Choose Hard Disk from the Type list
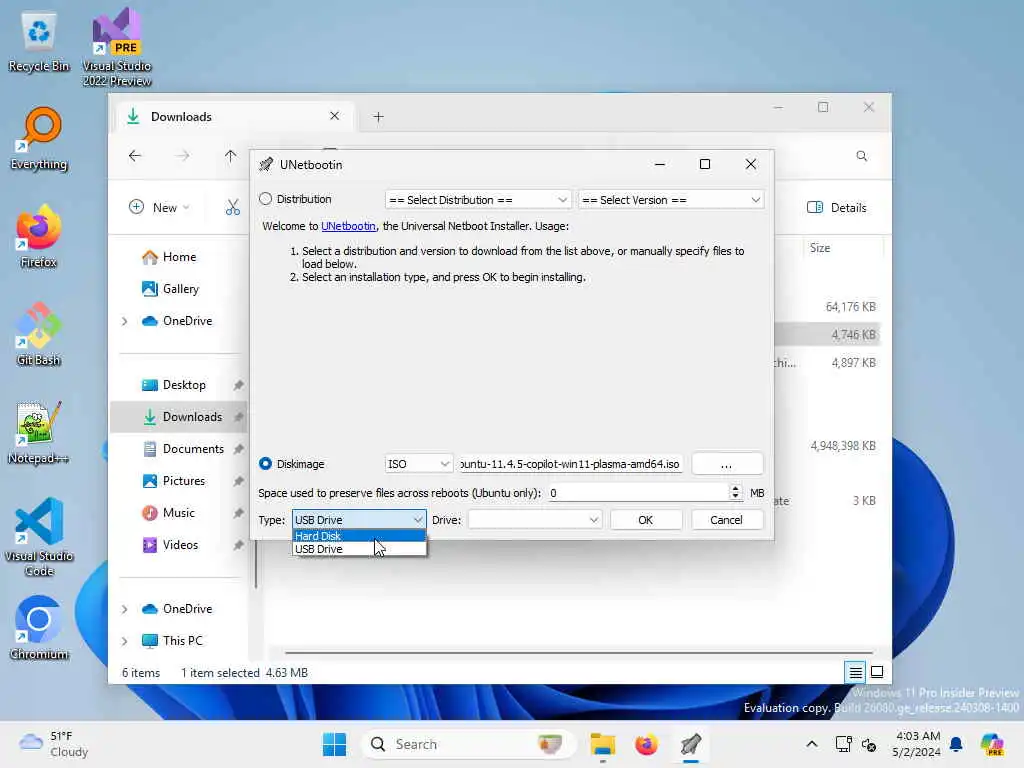Viewport: 1024px width, 768px height. pos(359,536)
